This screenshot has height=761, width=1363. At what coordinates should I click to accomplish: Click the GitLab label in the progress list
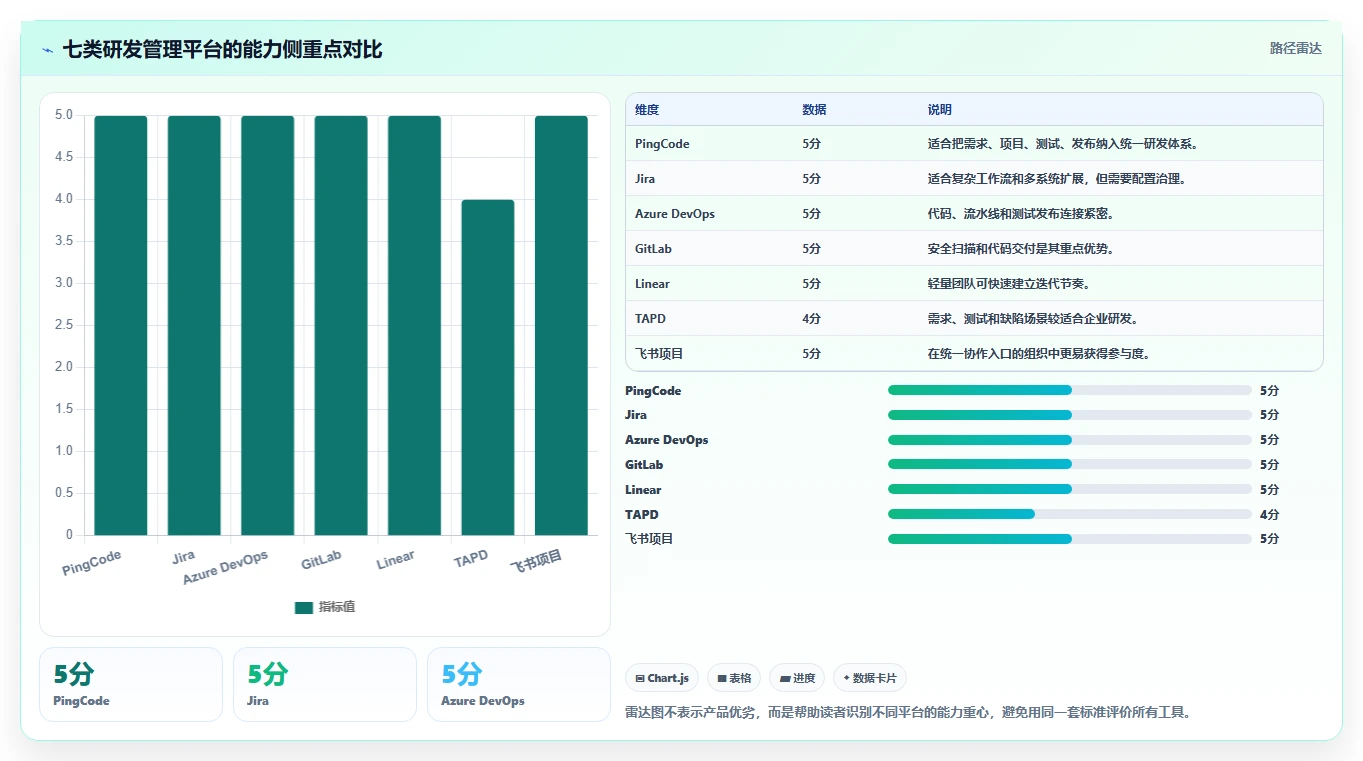click(x=644, y=465)
